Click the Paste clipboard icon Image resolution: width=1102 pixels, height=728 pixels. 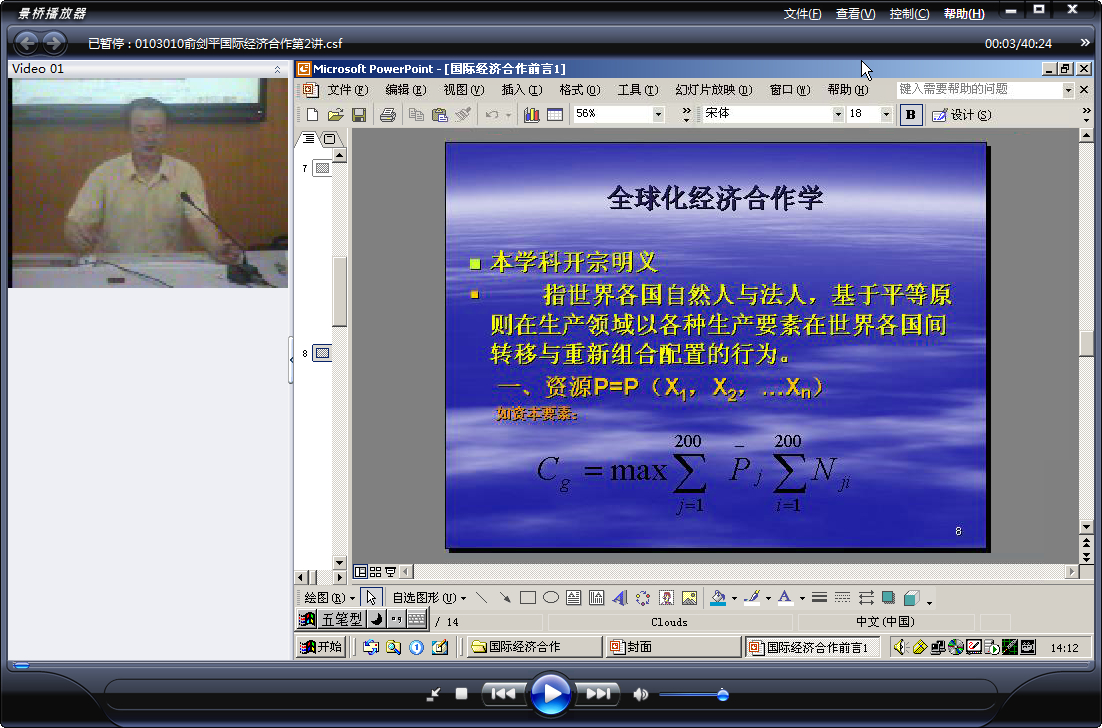click(x=439, y=115)
